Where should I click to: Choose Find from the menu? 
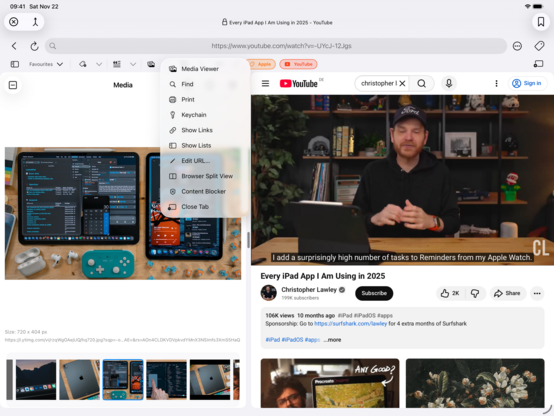coord(205,84)
